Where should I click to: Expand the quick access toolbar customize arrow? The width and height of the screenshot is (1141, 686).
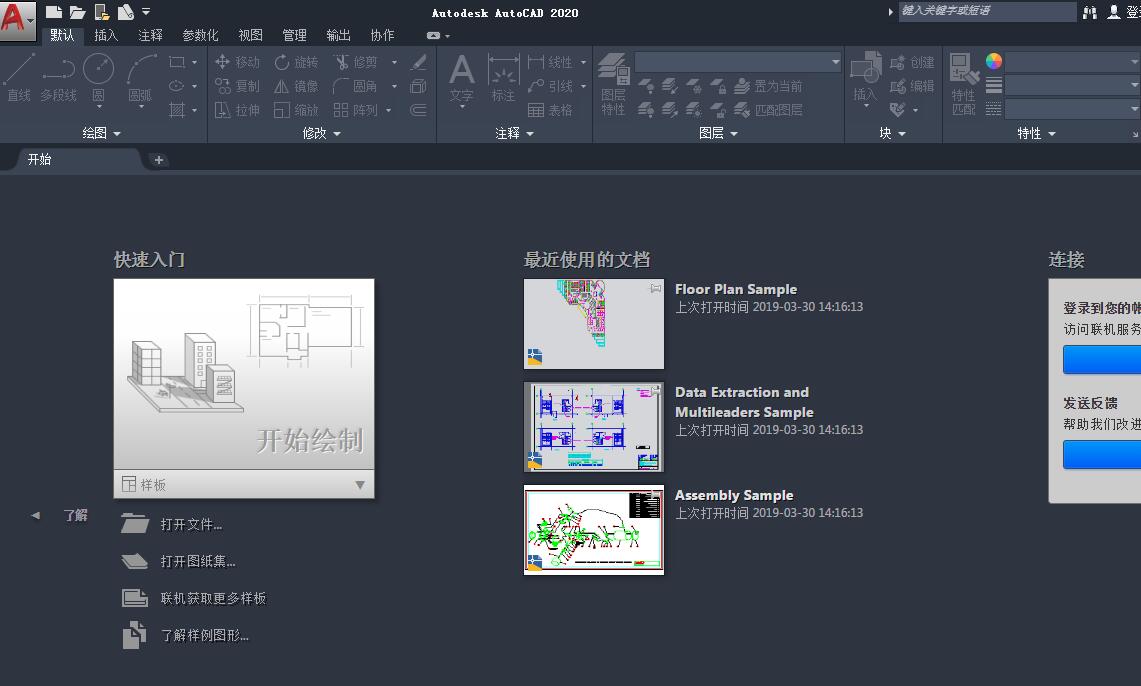pos(146,12)
